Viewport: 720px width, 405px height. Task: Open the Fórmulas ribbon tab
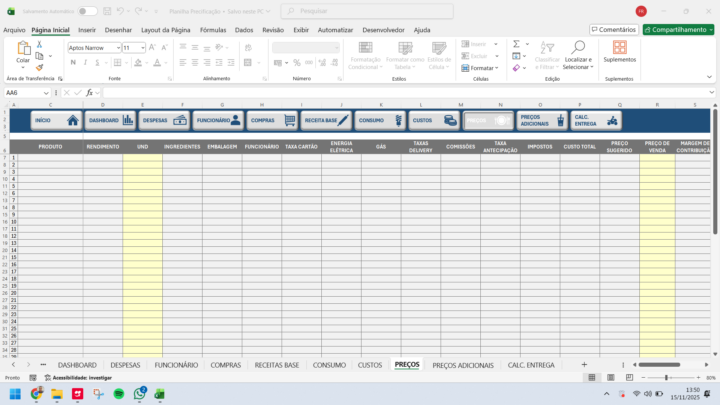(x=212, y=30)
